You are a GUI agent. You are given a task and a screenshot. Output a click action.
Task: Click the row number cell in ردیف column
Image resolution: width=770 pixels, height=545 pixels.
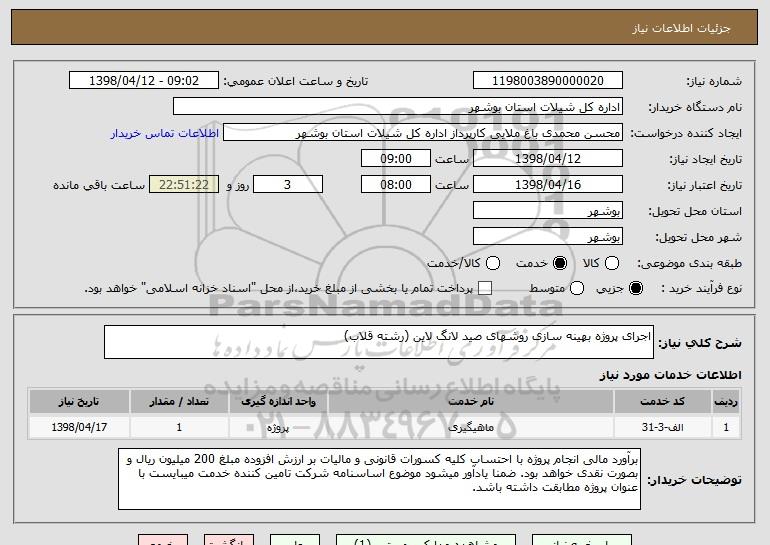(x=726, y=427)
